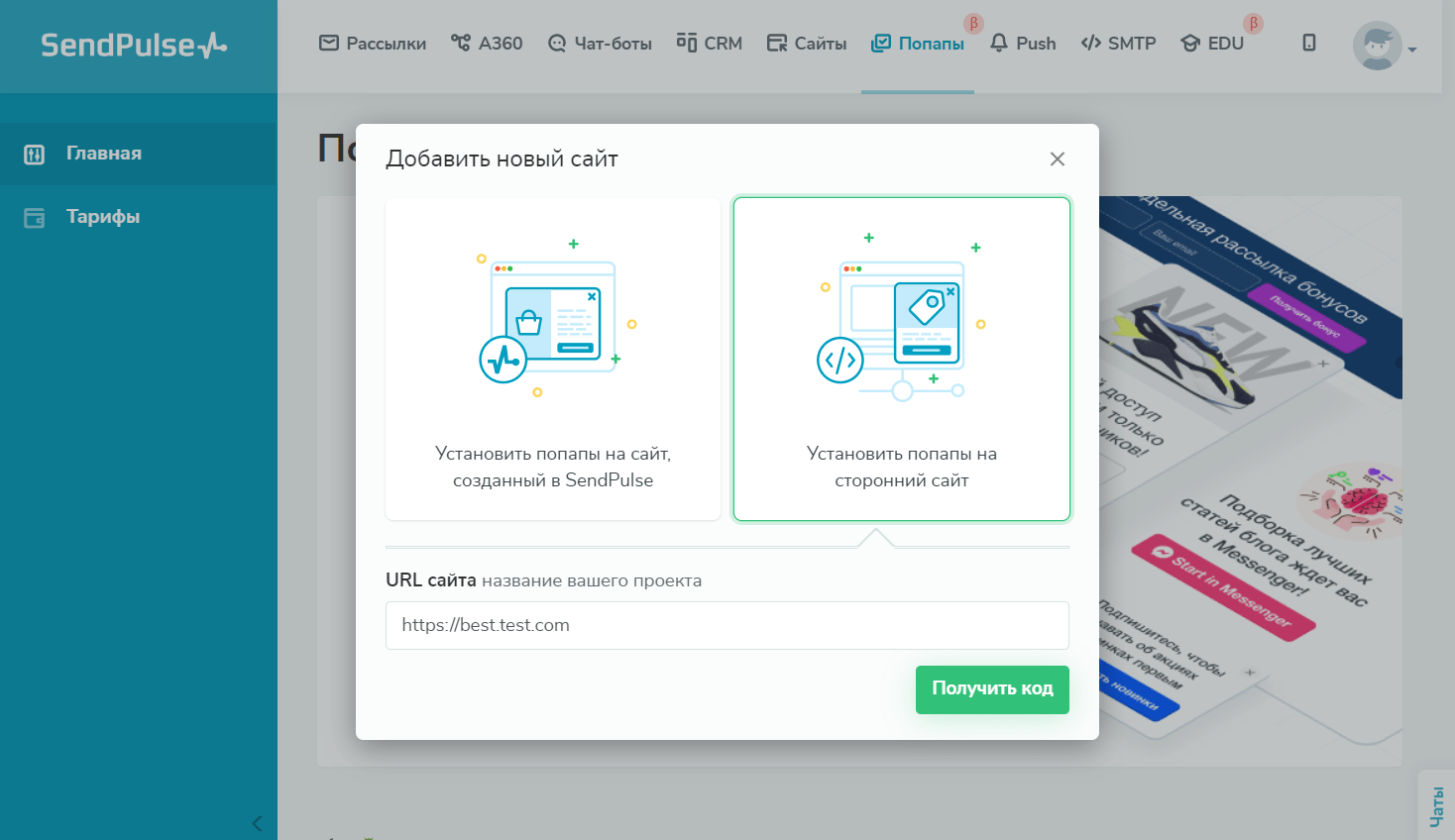Open Тарифы in the sidebar
Image resolution: width=1455 pixels, height=840 pixels.
pyautogui.click(x=139, y=217)
